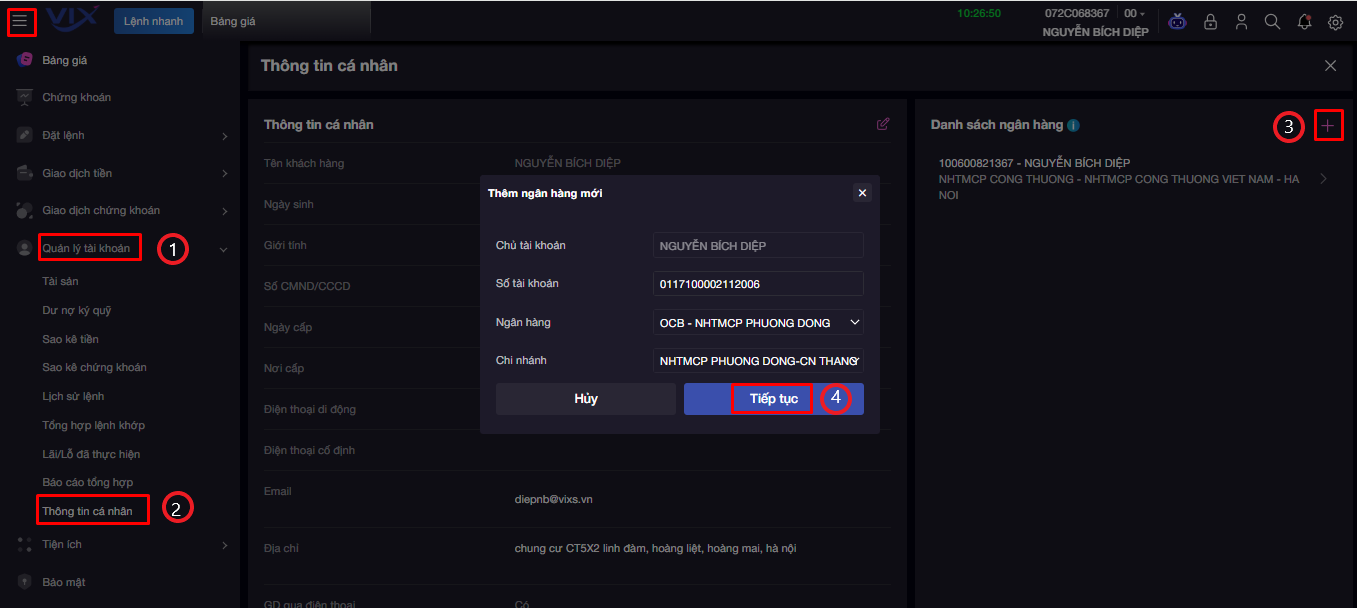Click the Đặt lệnh sidebar icon

25,135
